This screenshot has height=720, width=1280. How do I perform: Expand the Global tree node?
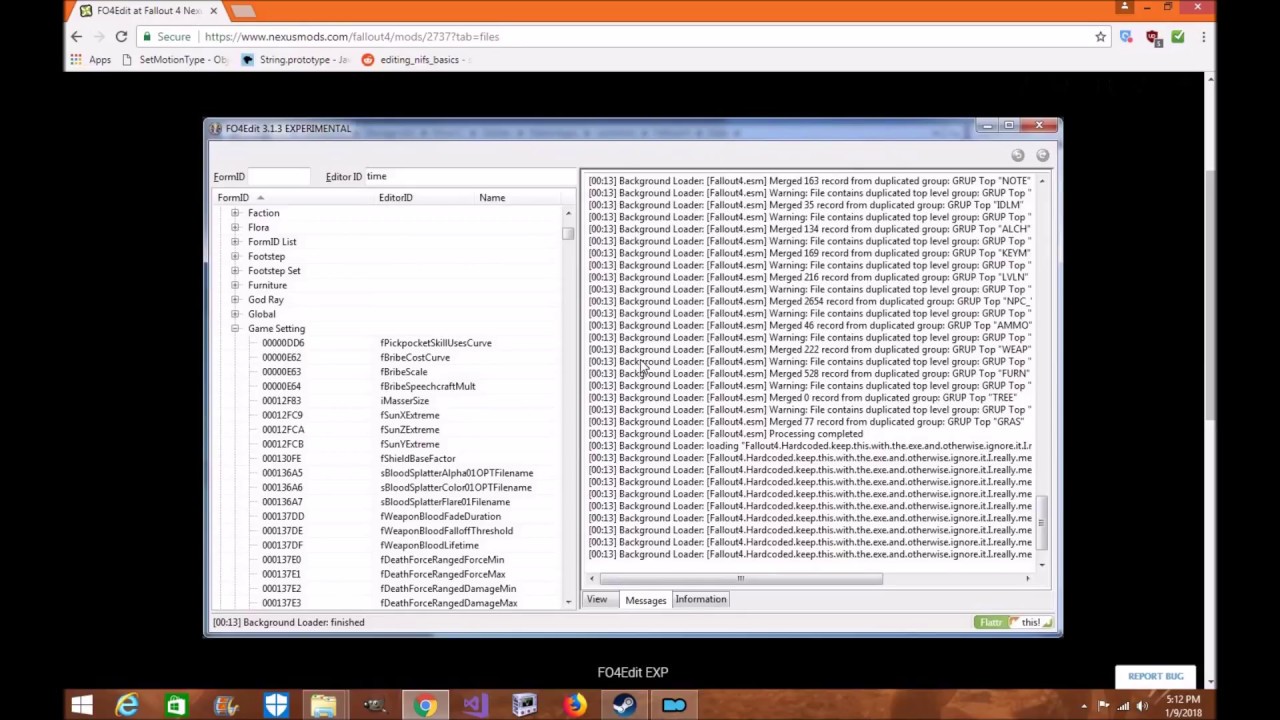[x=235, y=314]
